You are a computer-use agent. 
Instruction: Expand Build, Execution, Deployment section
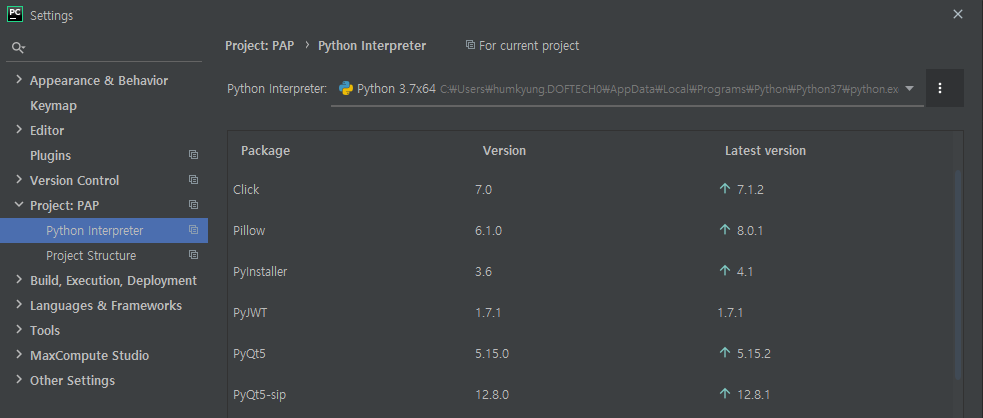(18, 280)
